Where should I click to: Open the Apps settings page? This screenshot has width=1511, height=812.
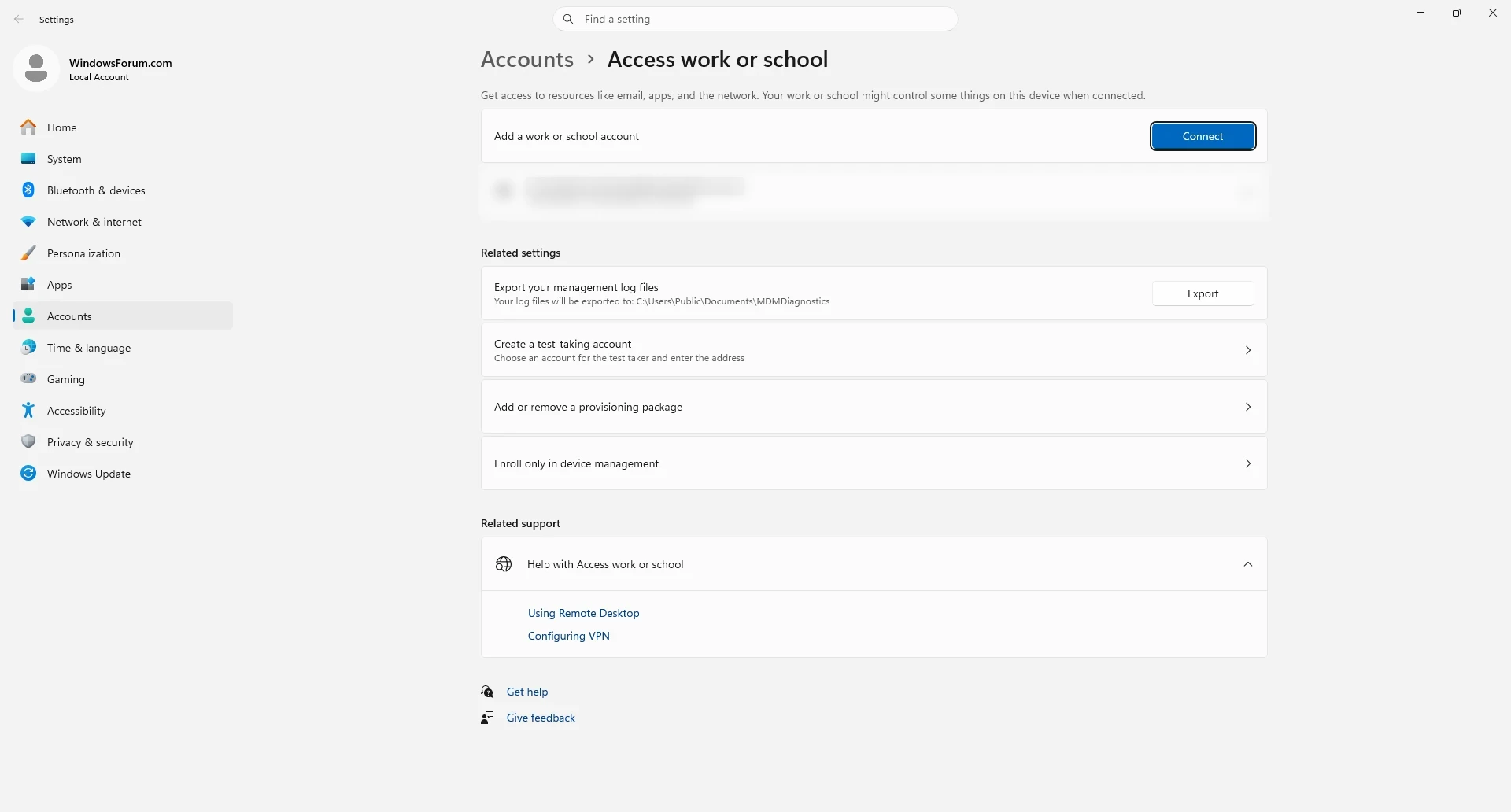pyautogui.click(x=123, y=285)
